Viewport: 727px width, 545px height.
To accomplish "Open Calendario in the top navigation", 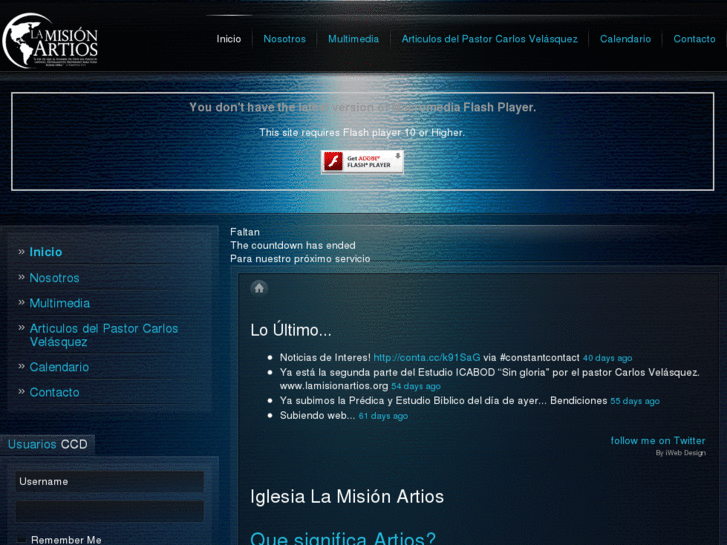I will [x=625, y=39].
